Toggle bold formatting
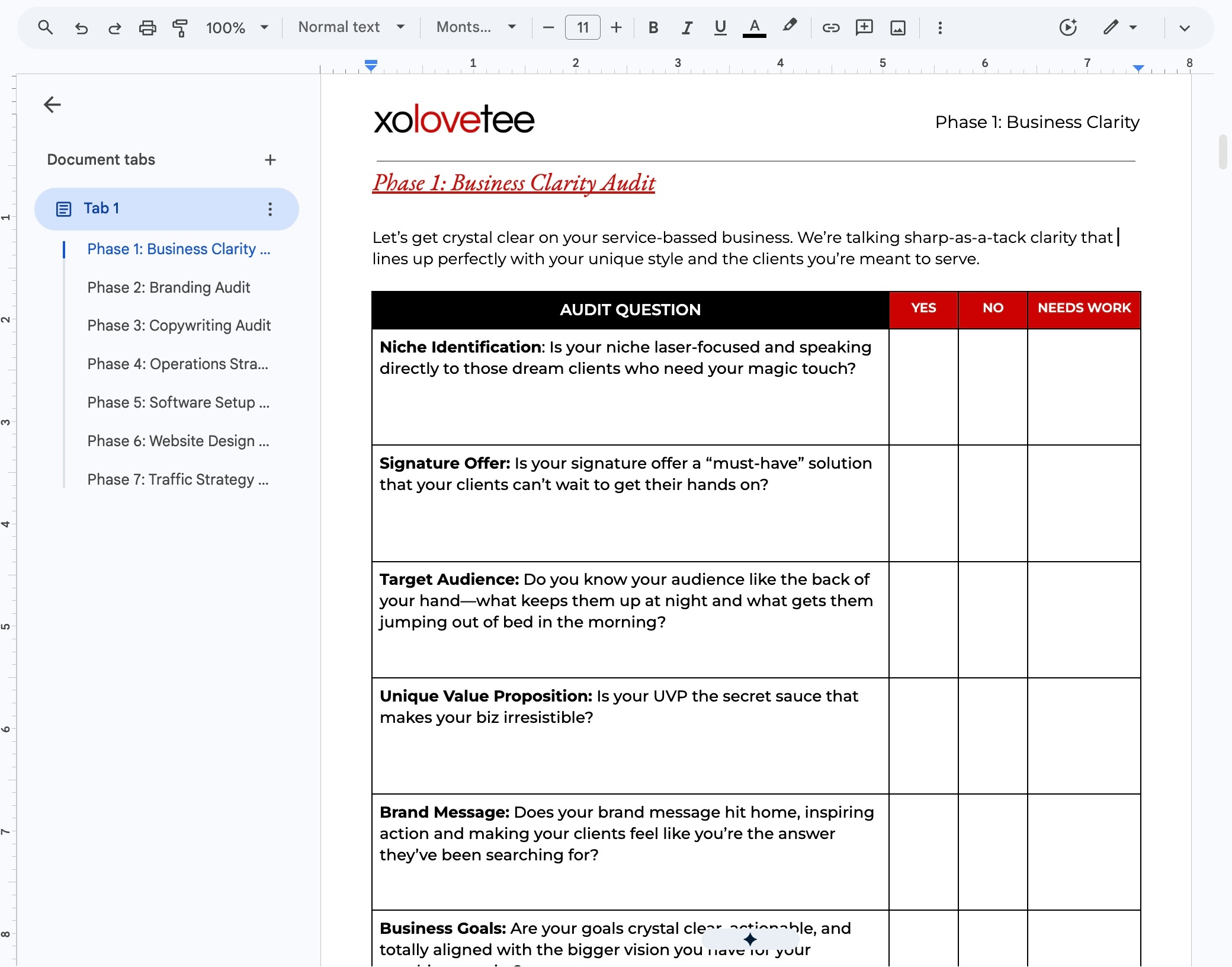The width and height of the screenshot is (1232, 967). coord(653,27)
